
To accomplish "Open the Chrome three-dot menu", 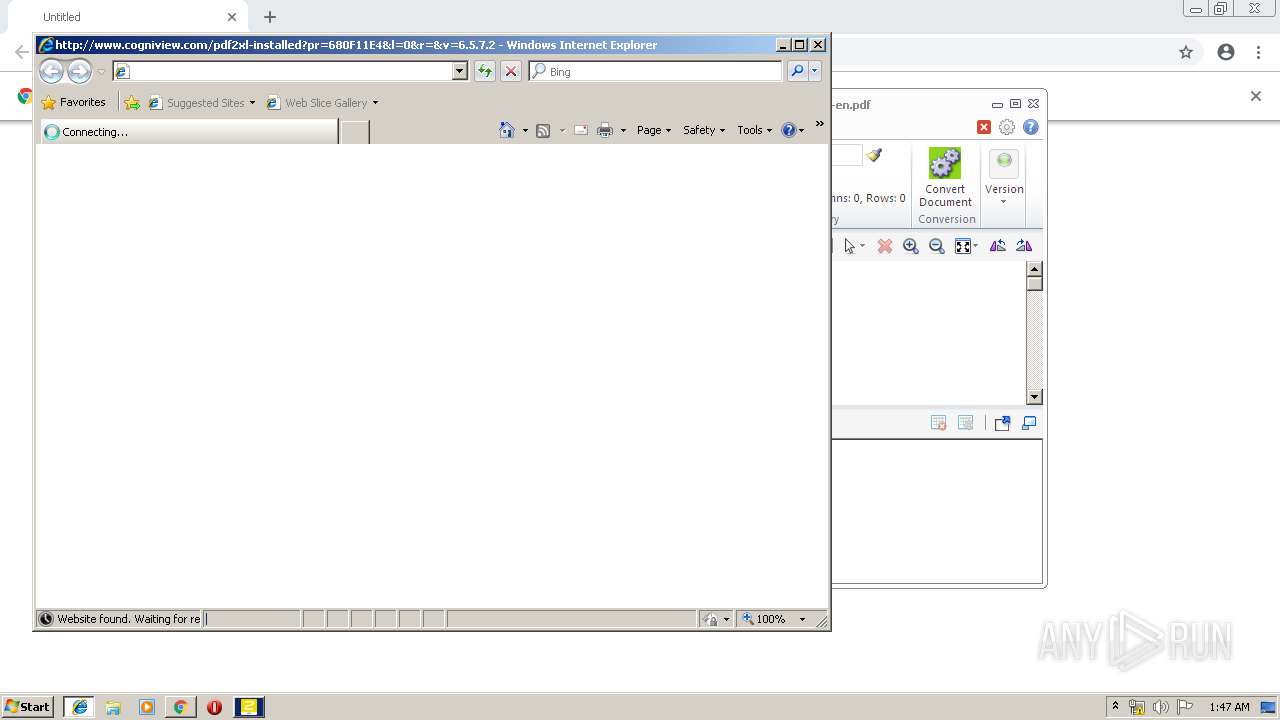I will [x=1259, y=52].
